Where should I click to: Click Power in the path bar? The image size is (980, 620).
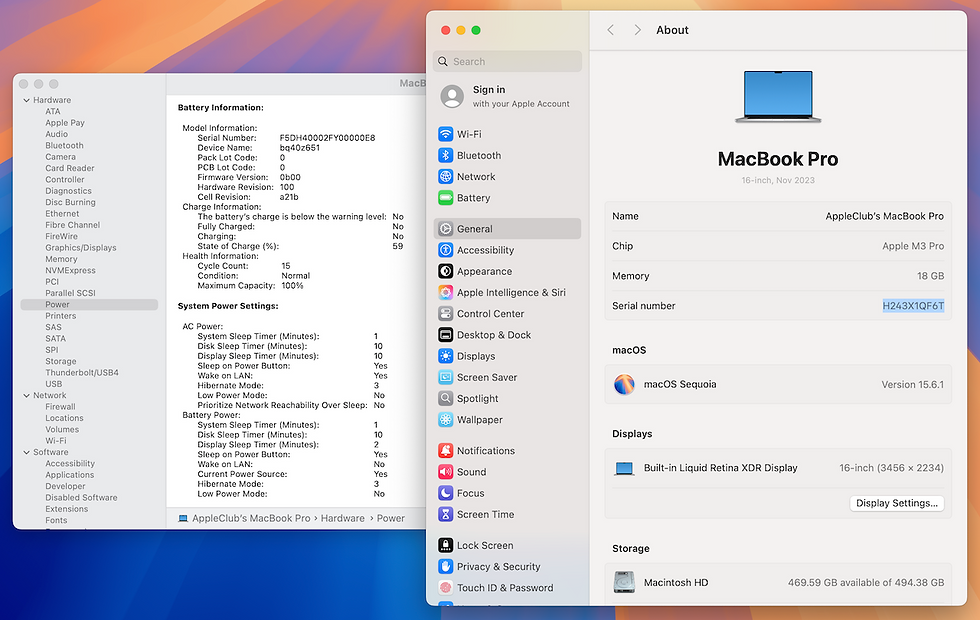tap(391, 518)
